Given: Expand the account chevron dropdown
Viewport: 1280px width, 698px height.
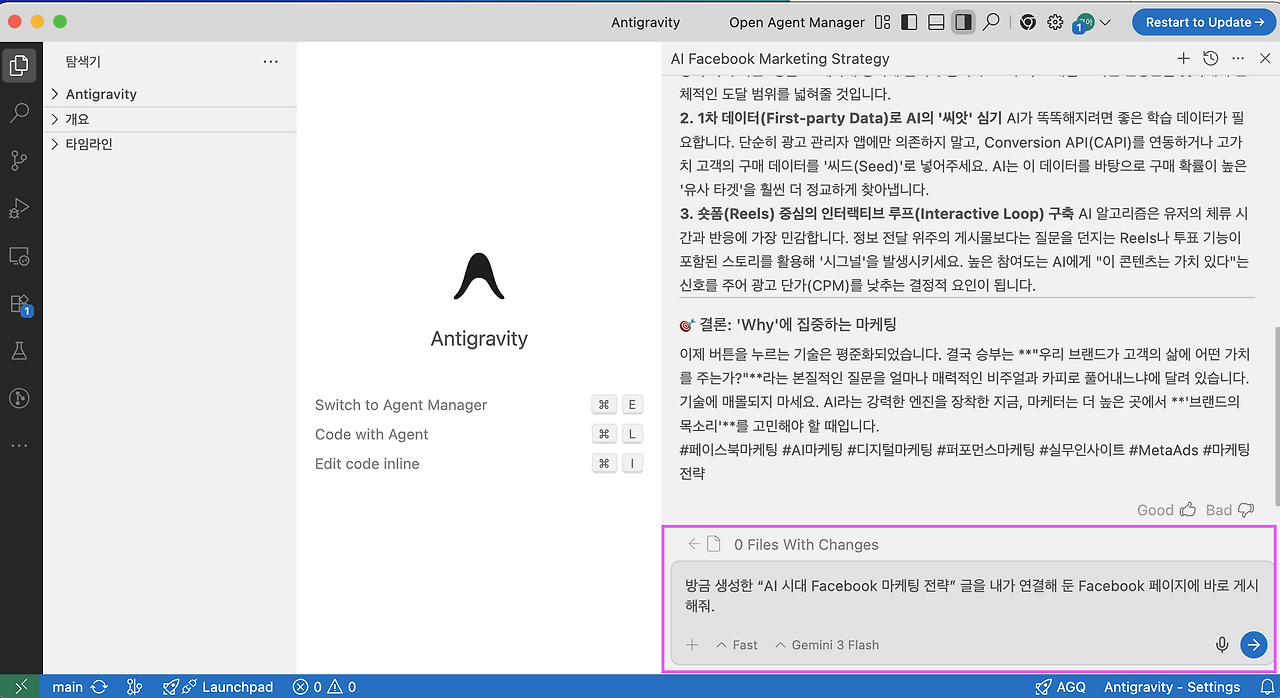Looking at the screenshot, I should [1105, 22].
